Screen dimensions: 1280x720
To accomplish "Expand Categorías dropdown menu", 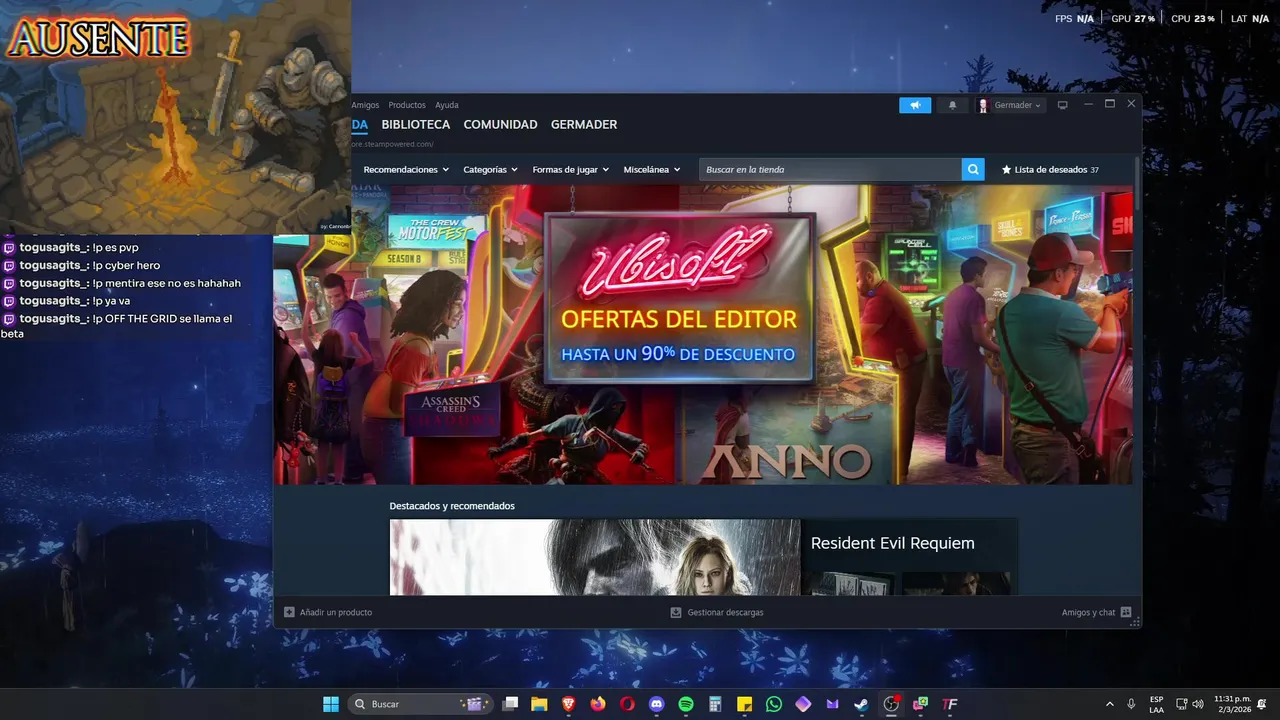I will click(x=490, y=170).
